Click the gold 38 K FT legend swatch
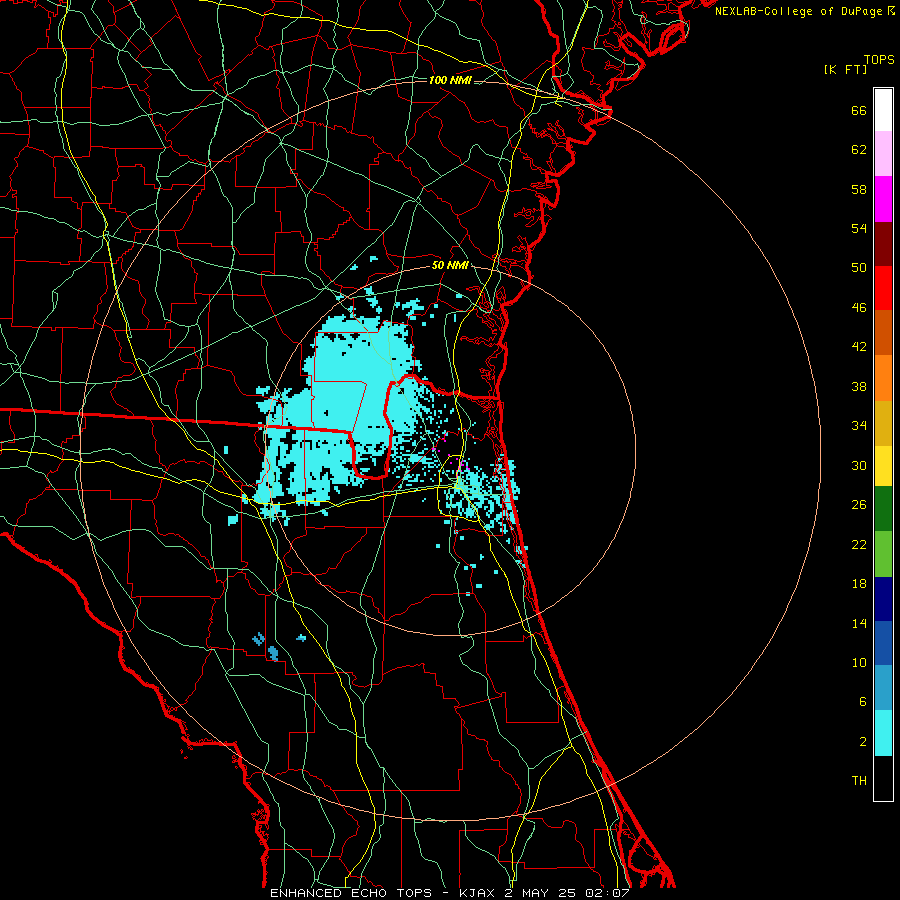The width and height of the screenshot is (900, 900). 883,423
